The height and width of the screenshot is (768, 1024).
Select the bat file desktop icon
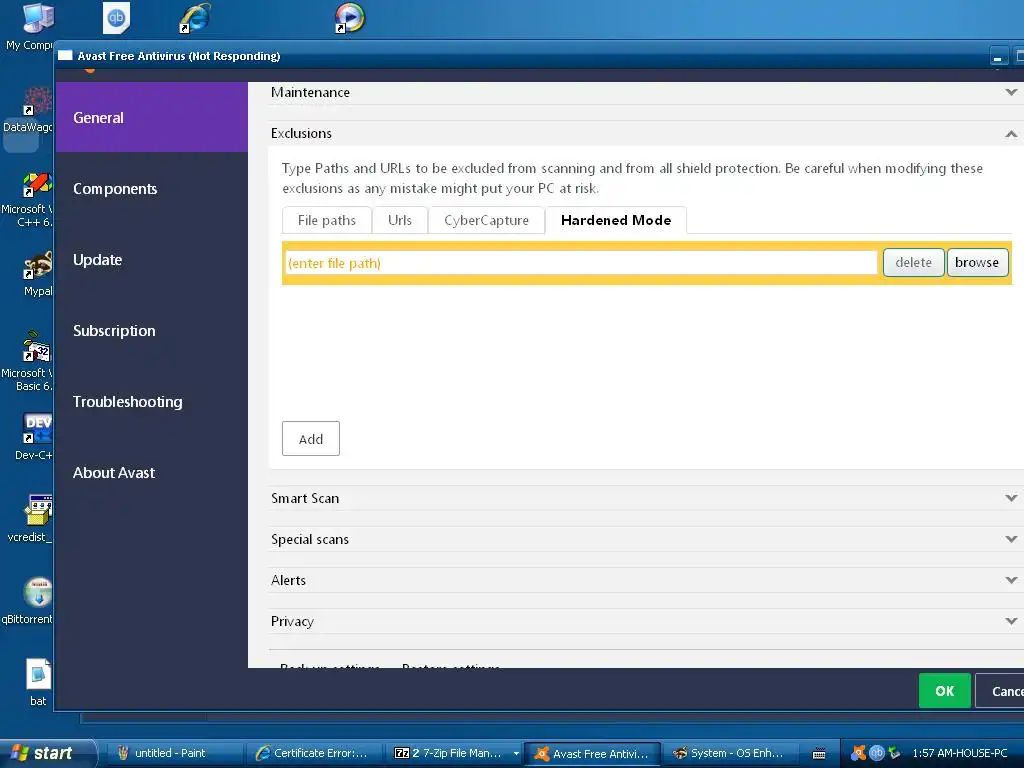[x=38, y=682]
